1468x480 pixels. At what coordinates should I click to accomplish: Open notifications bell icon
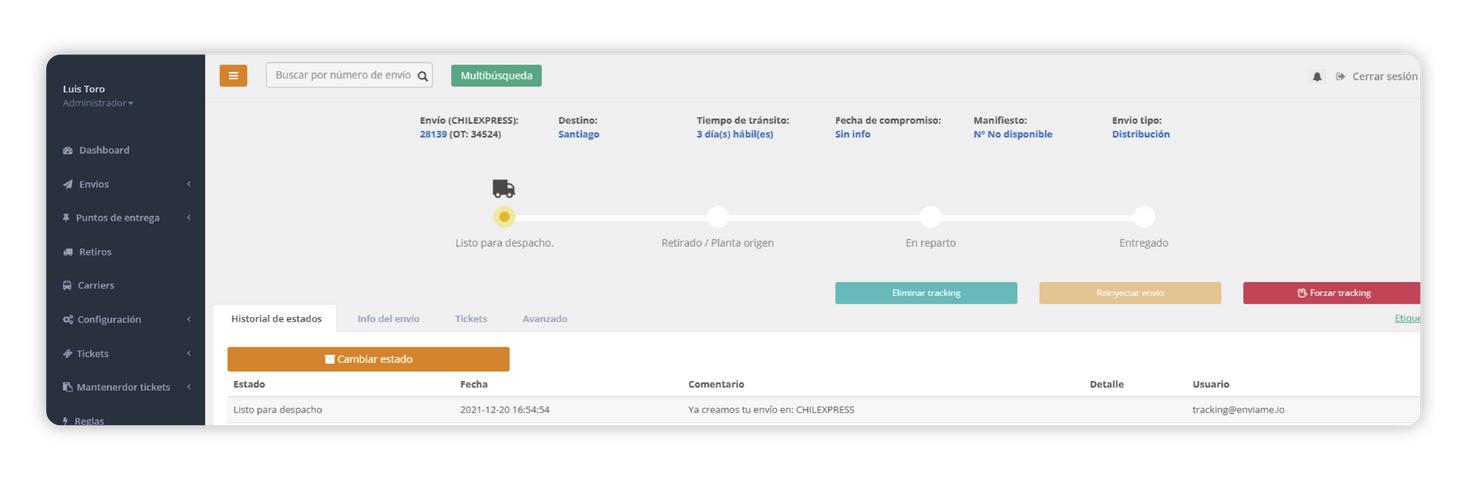1317,77
